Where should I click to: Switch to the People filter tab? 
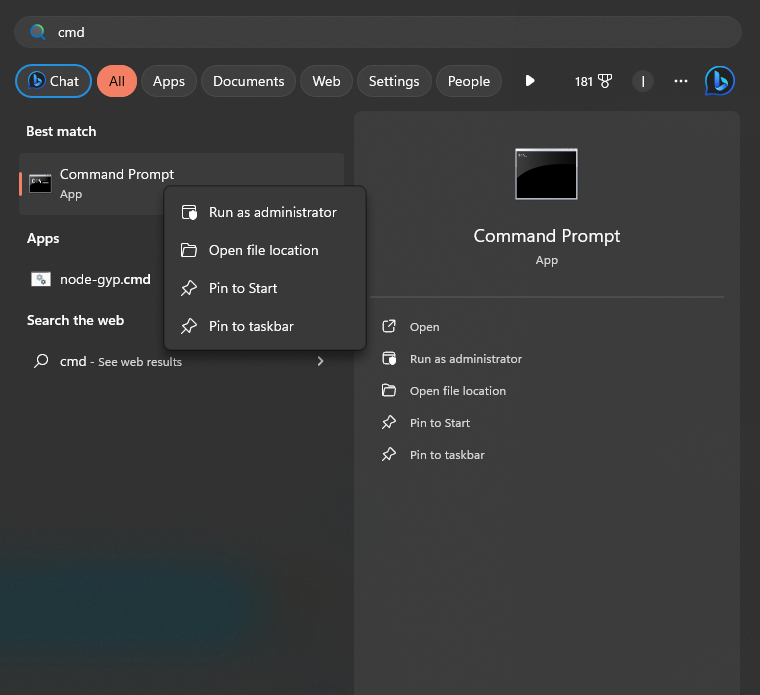click(x=469, y=81)
